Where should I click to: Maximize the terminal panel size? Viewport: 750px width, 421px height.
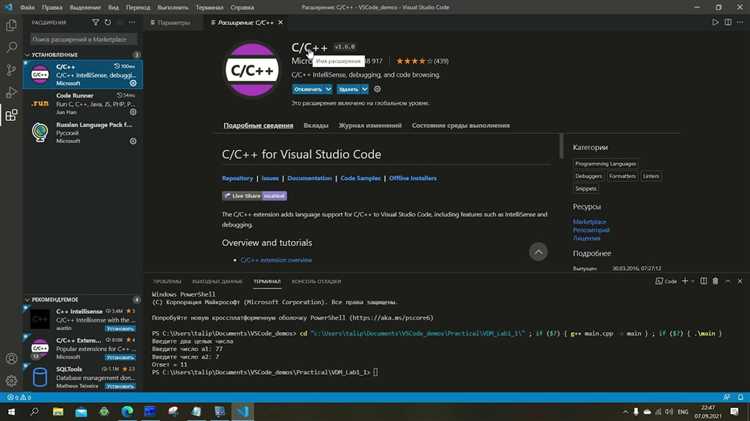[728, 281]
